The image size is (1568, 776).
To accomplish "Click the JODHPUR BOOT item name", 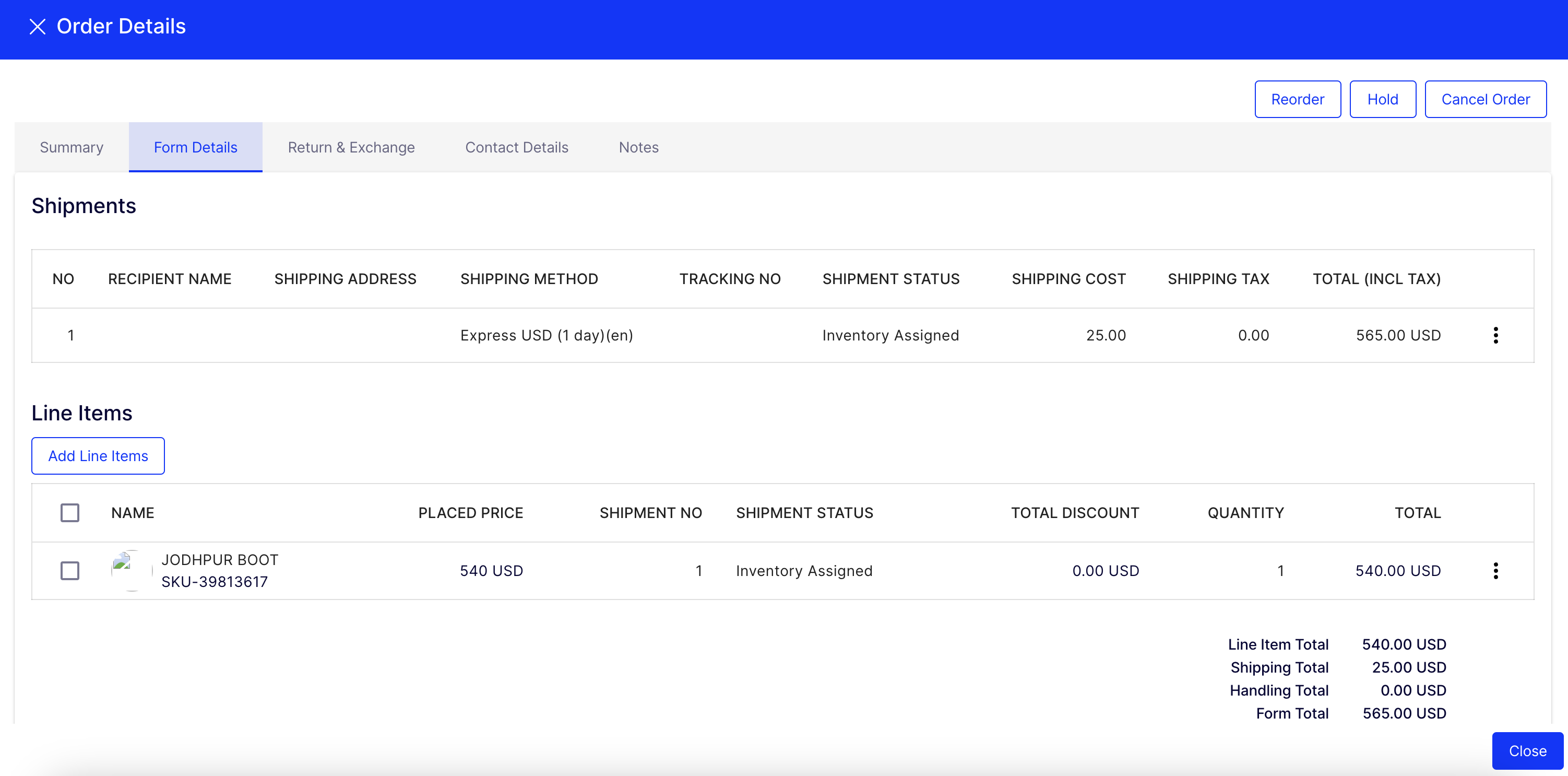I will [220, 560].
